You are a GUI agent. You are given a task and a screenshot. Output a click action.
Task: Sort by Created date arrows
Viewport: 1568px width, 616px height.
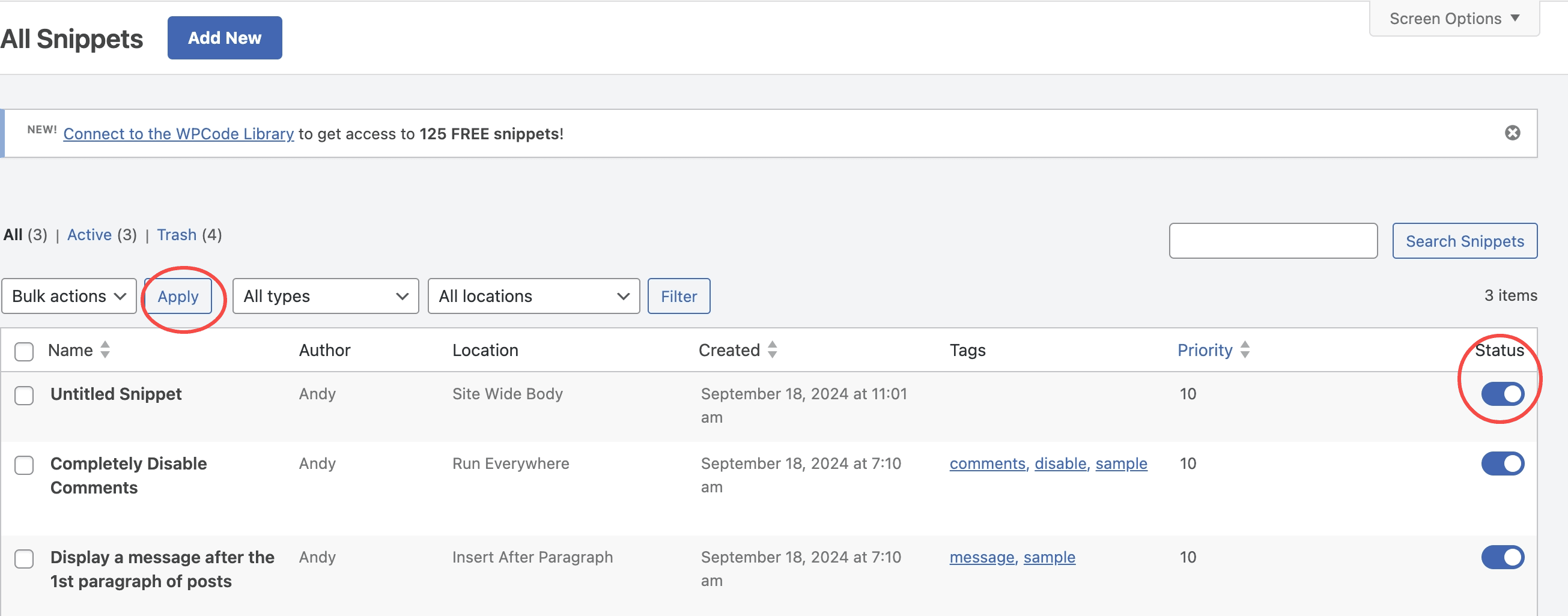coord(772,349)
